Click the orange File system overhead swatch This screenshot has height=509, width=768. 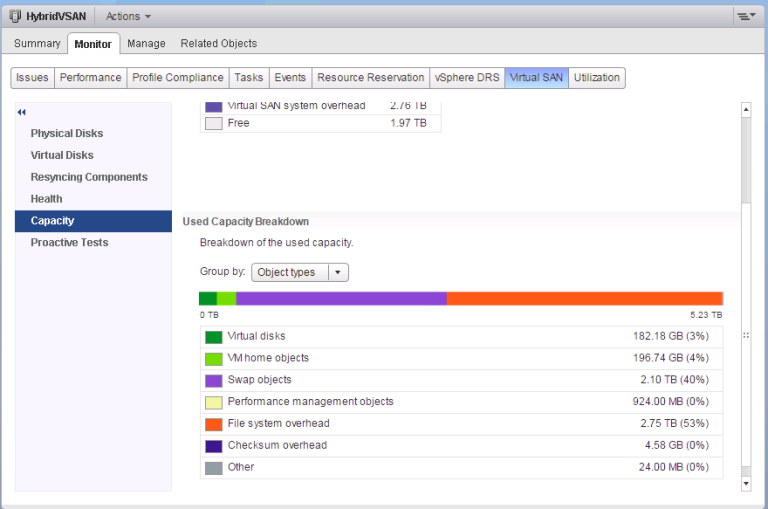[x=213, y=424]
